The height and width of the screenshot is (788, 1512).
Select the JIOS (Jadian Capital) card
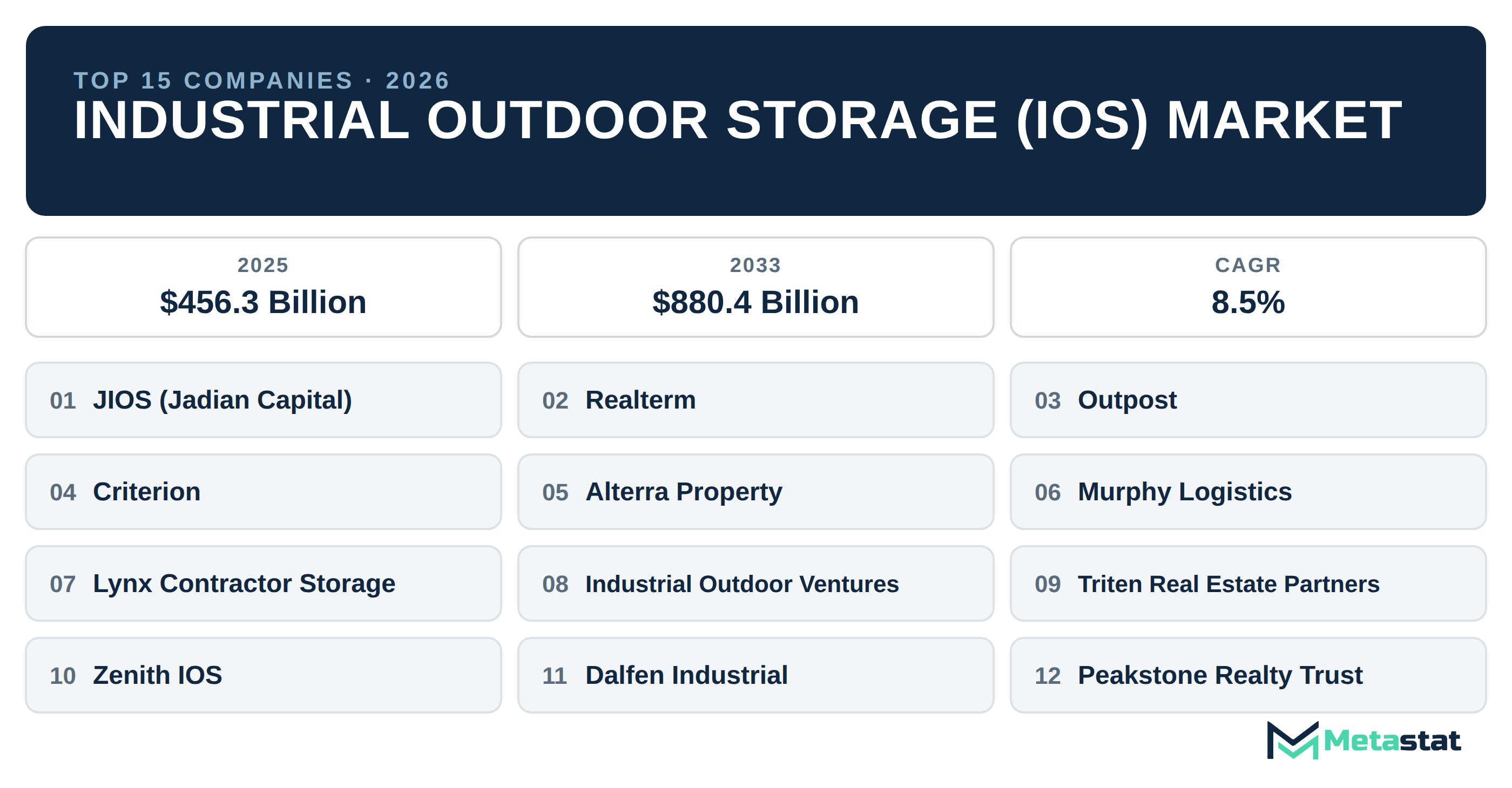[264, 400]
